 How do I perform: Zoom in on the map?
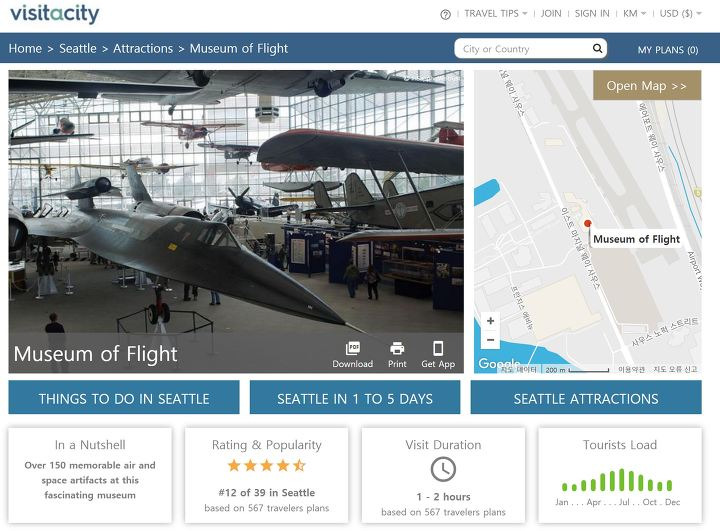(490, 321)
